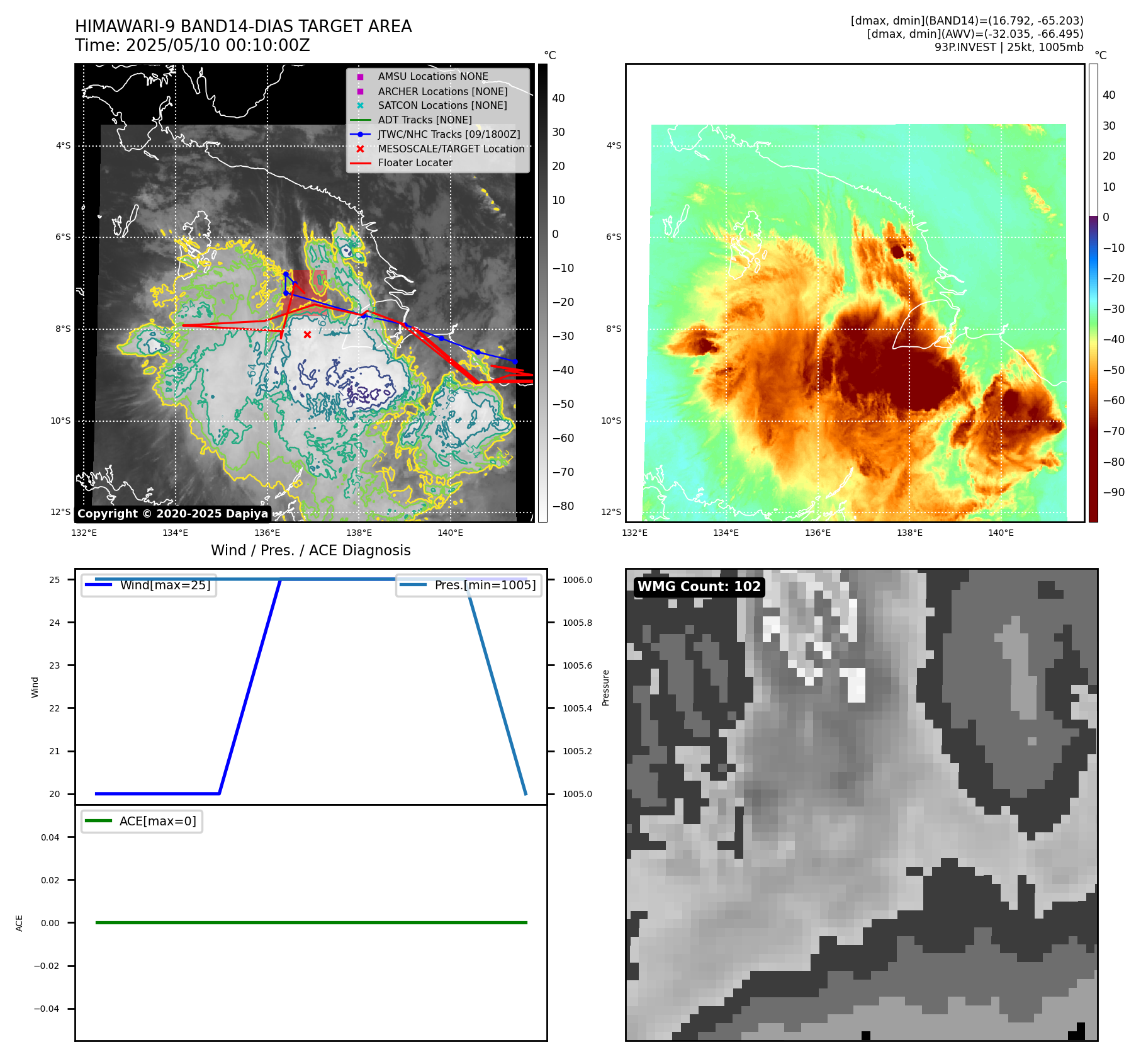Click the cyan x beside SATCON Locations
The height and width of the screenshot is (1064, 1141).
pos(360,106)
